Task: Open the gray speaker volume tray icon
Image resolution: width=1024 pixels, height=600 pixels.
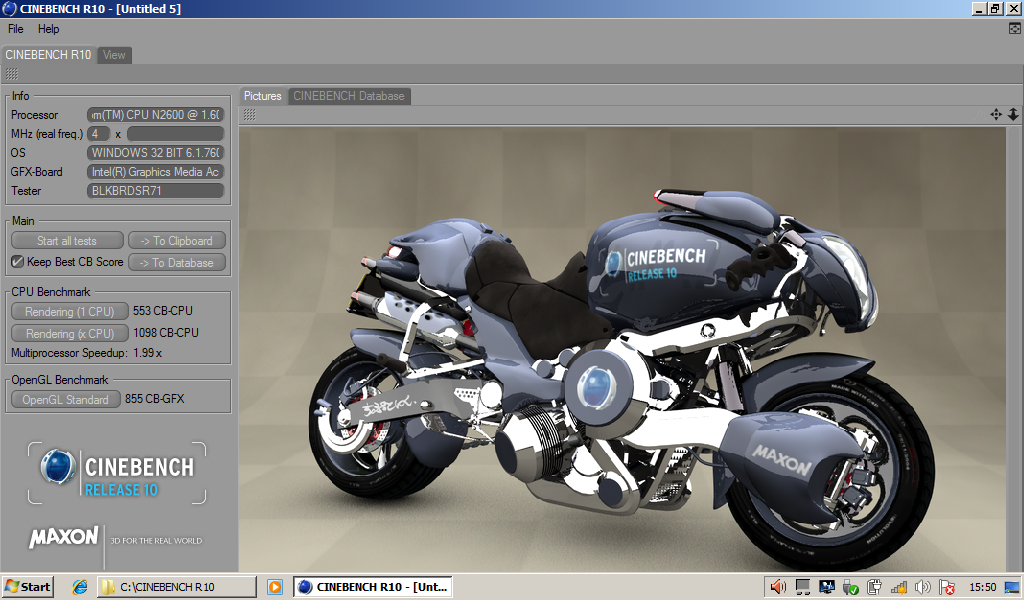Action: pyautogui.click(x=922, y=586)
